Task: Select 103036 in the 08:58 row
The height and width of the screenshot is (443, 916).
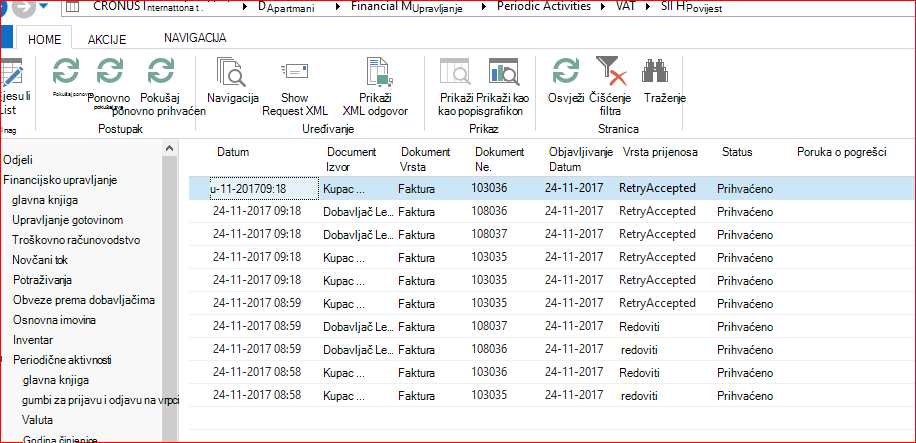Action: point(489,372)
